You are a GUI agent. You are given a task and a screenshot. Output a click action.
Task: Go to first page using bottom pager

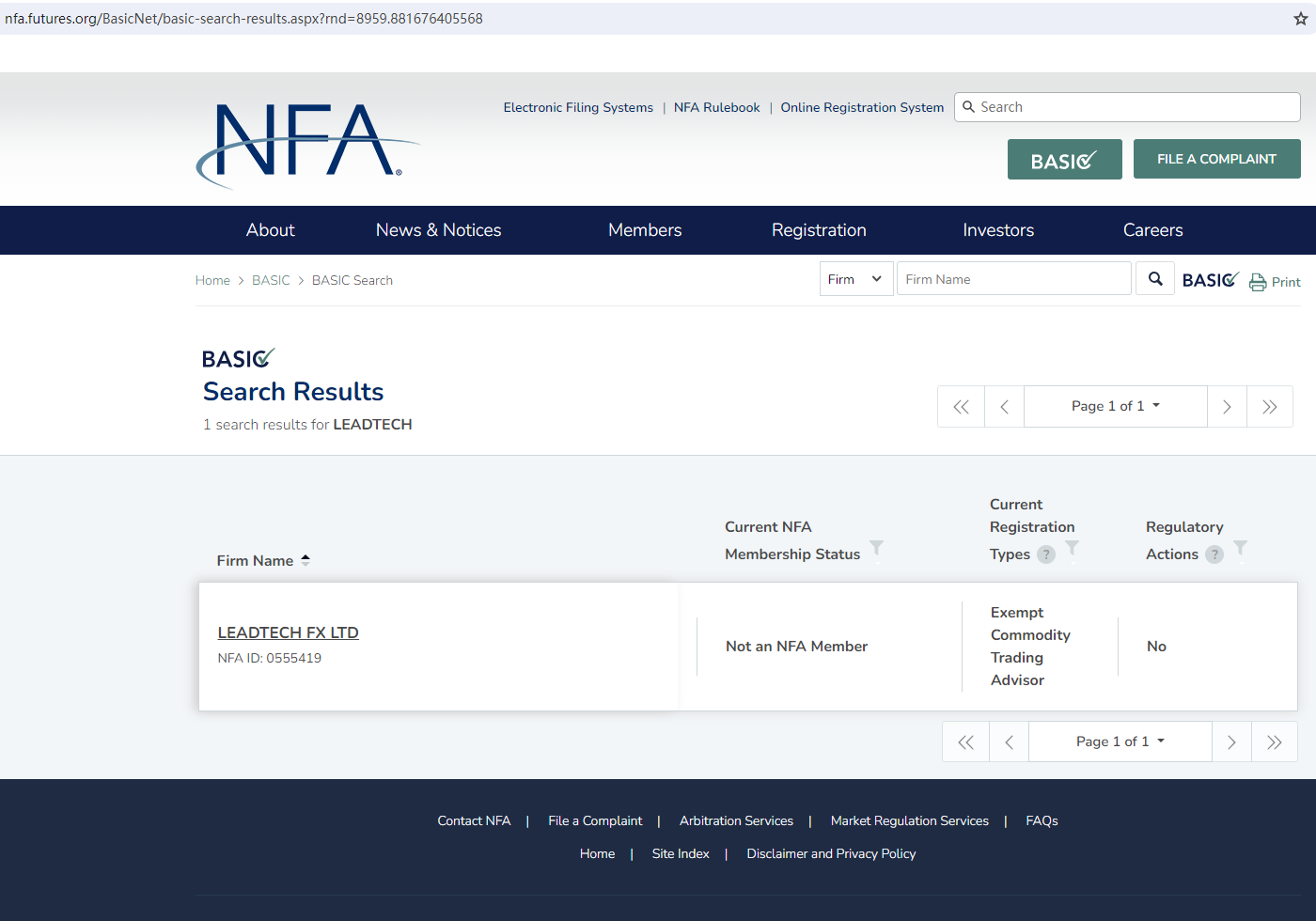pyautogui.click(x=965, y=742)
